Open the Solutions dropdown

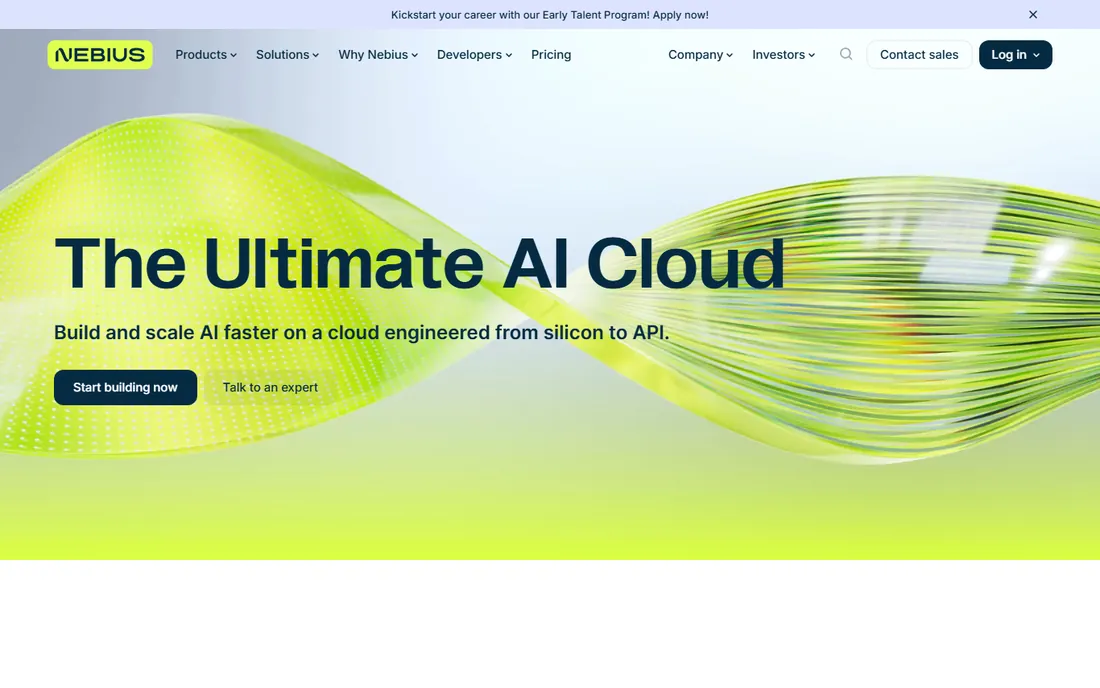pos(287,55)
